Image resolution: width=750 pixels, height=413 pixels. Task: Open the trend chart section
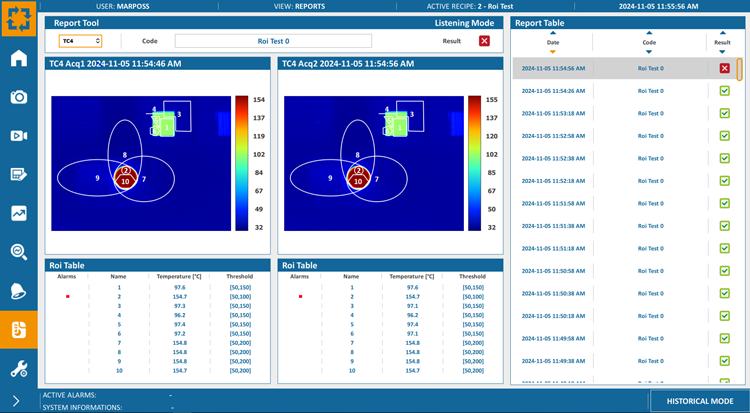pyautogui.click(x=19, y=213)
